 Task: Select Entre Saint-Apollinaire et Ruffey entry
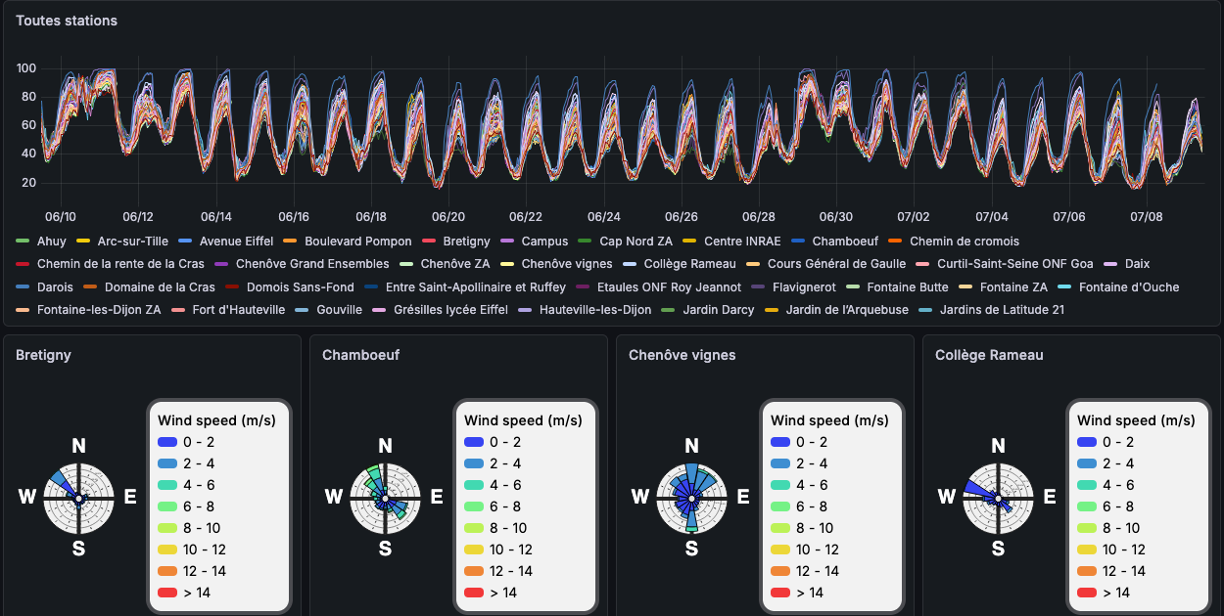pyautogui.click(x=475, y=287)
